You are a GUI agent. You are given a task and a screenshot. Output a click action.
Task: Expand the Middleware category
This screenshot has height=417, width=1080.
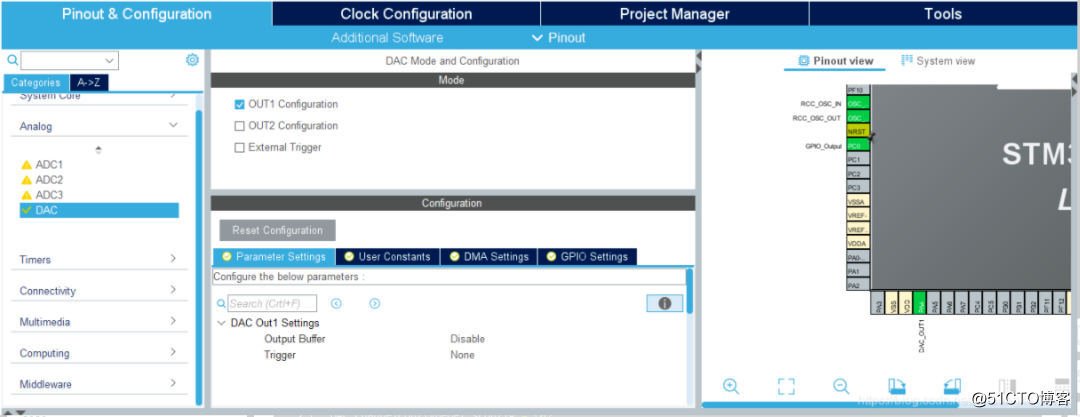(x=174, y=383)
